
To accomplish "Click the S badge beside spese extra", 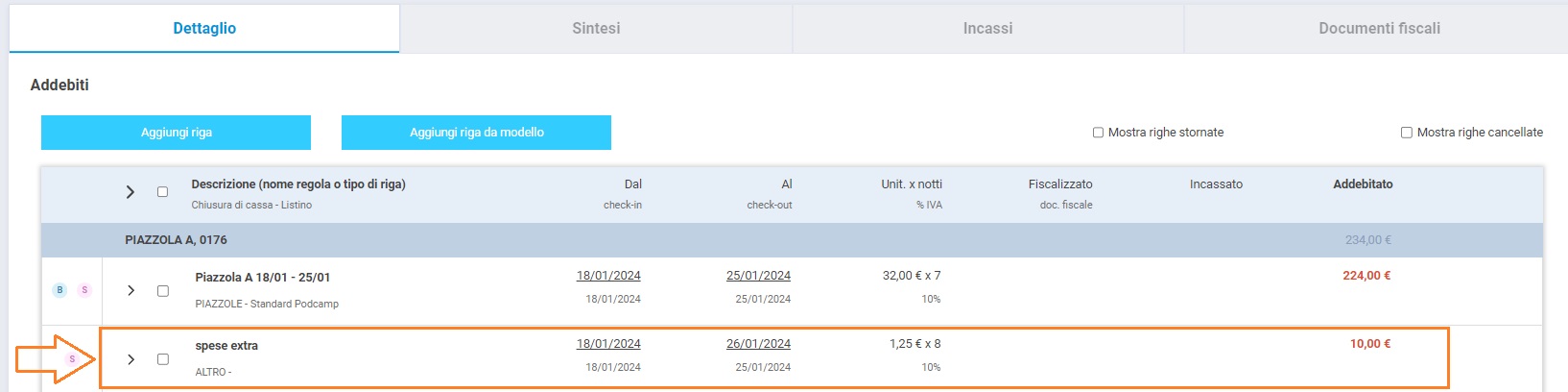I will tap(72, 359).
